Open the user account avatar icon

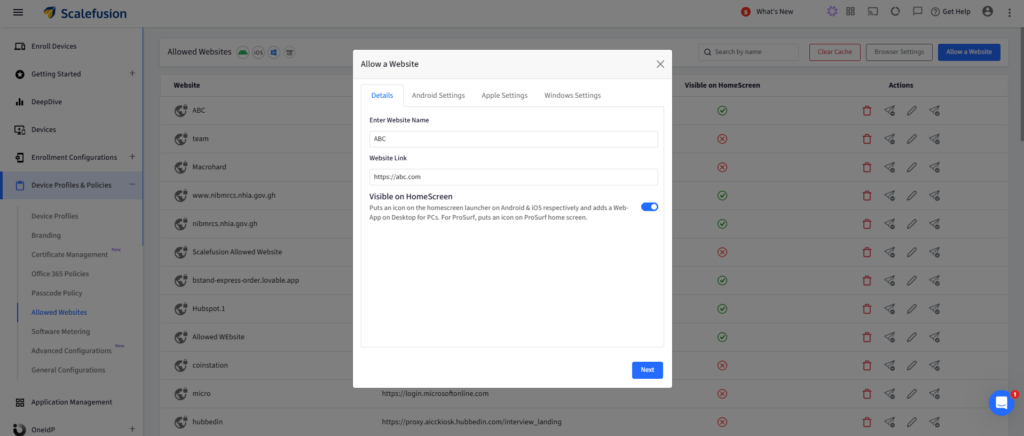[987, 11]
